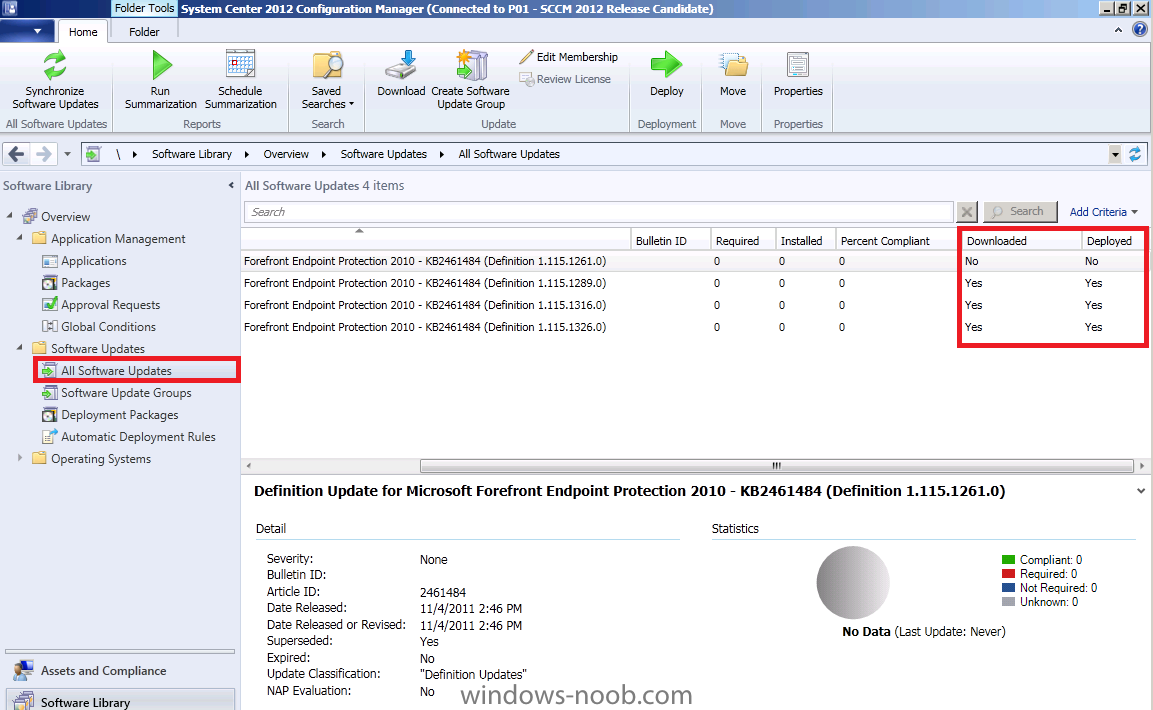
Task: Click the Search button
Action: pos(1020,212)
